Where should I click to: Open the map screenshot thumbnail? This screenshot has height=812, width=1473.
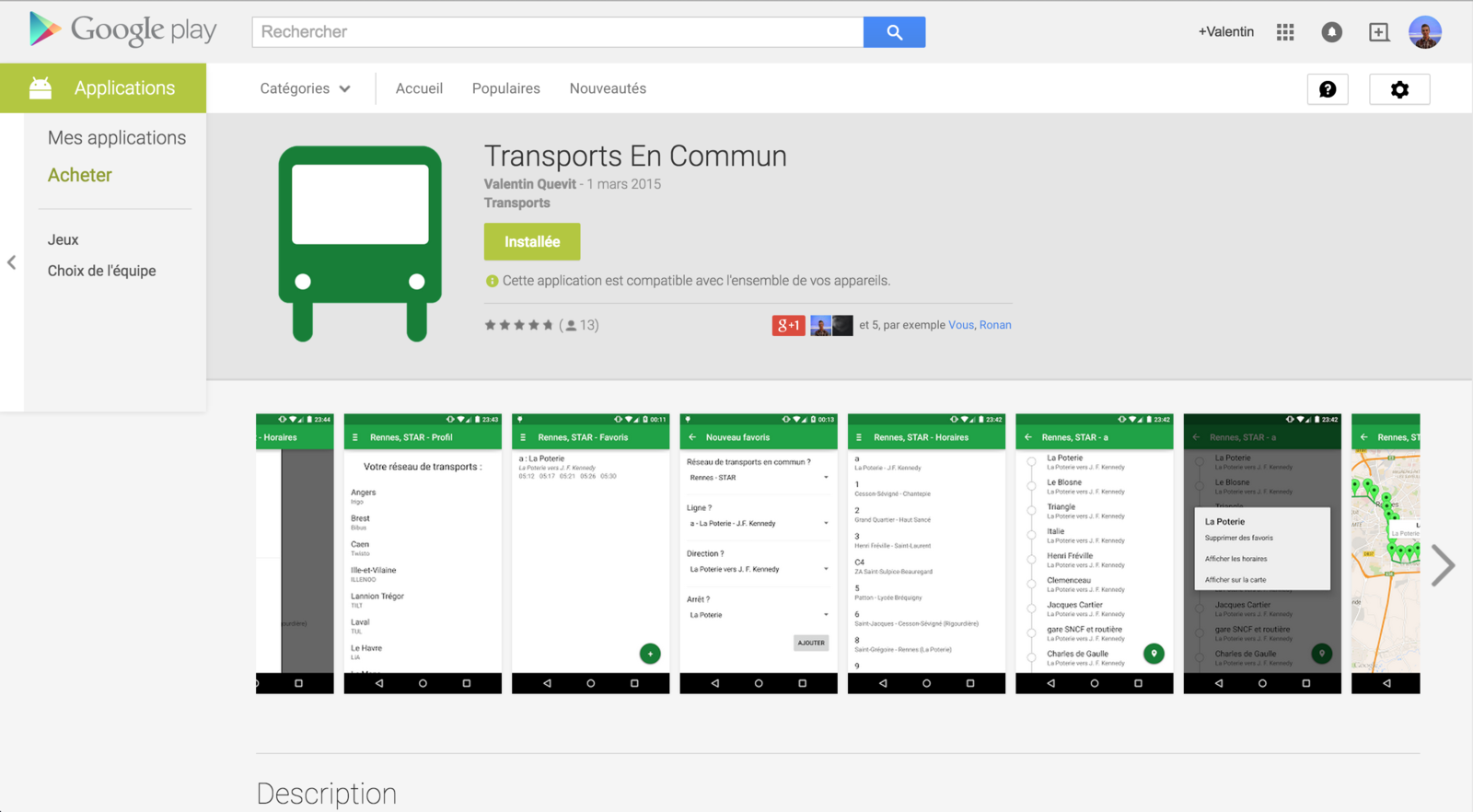coord(1386,553)
